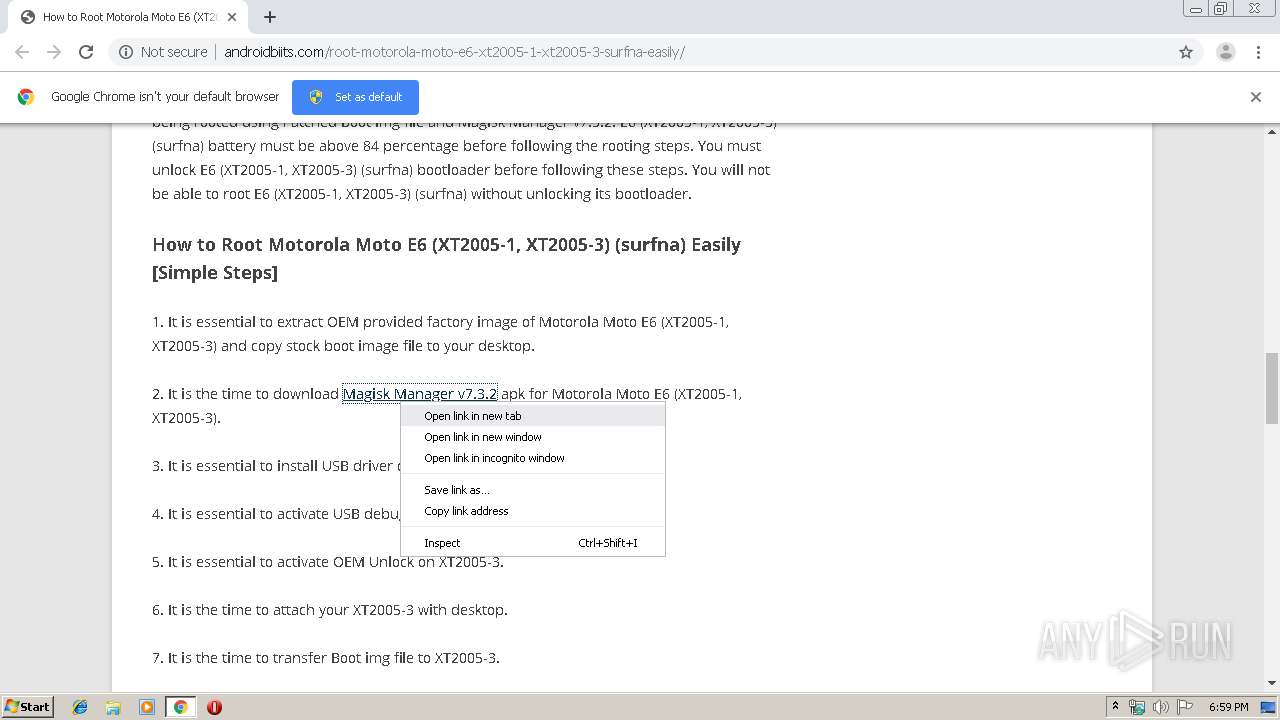1280x720 pixels.
Task: Open Windows Explorer folder in taskbar
Action: (113, 707)
